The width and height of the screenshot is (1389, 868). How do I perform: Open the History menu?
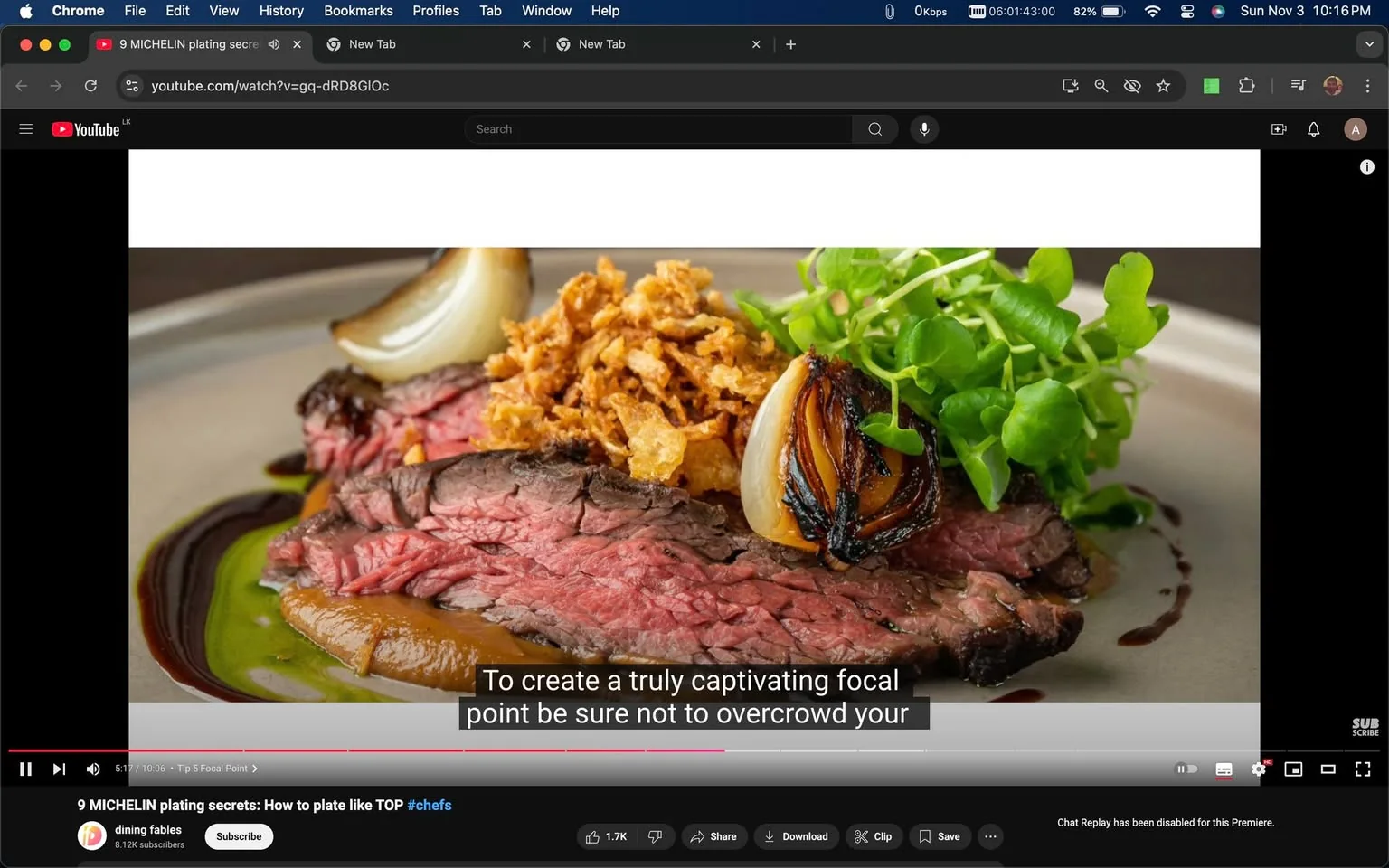281,11
